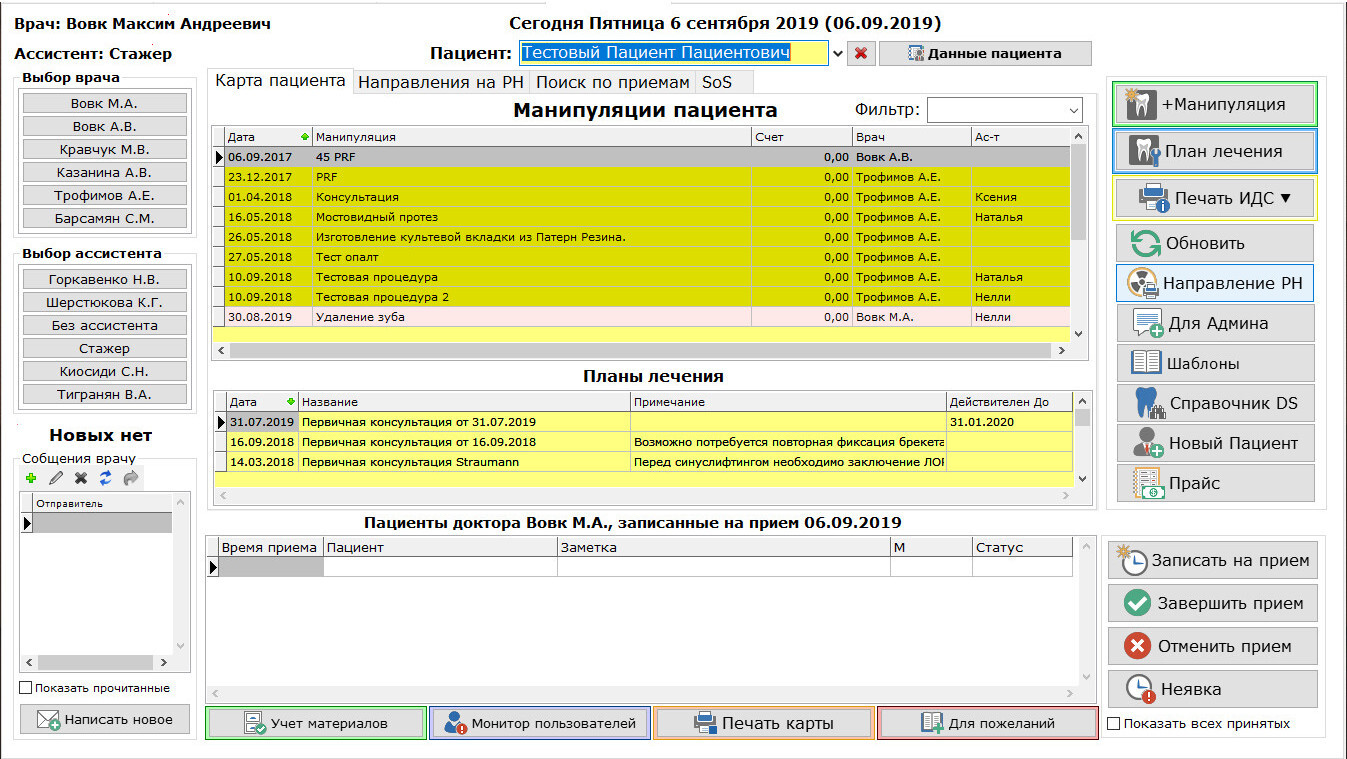
Task: Sort treatment plans by Дата column header
Action: [262, 402]
